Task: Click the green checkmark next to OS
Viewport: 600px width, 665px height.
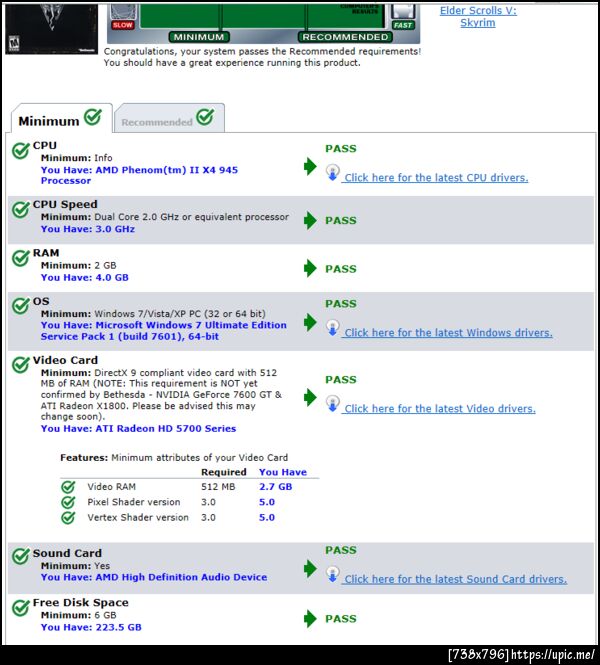Action: click(21, 305)
